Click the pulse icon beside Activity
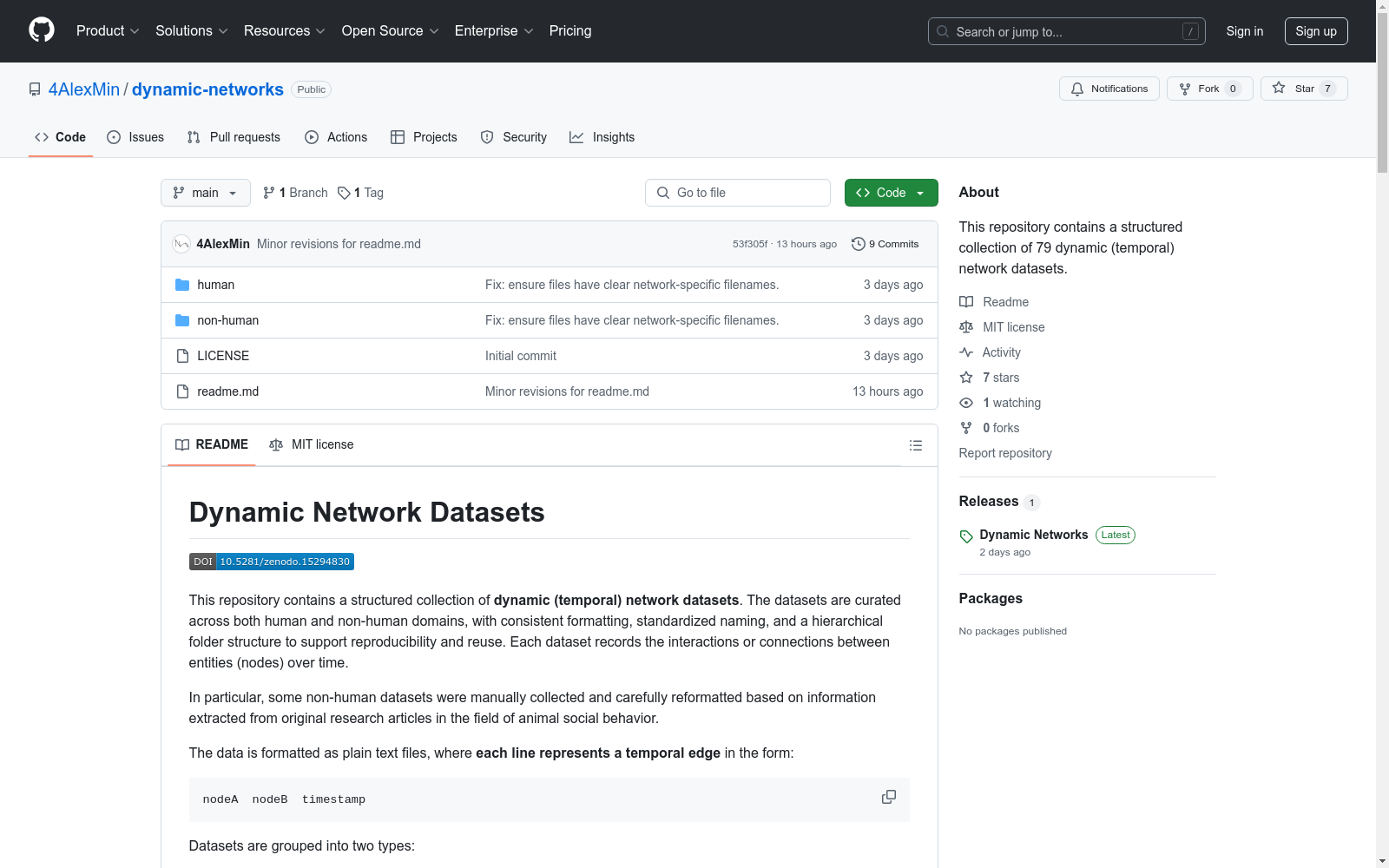 (x=966, y=352)
